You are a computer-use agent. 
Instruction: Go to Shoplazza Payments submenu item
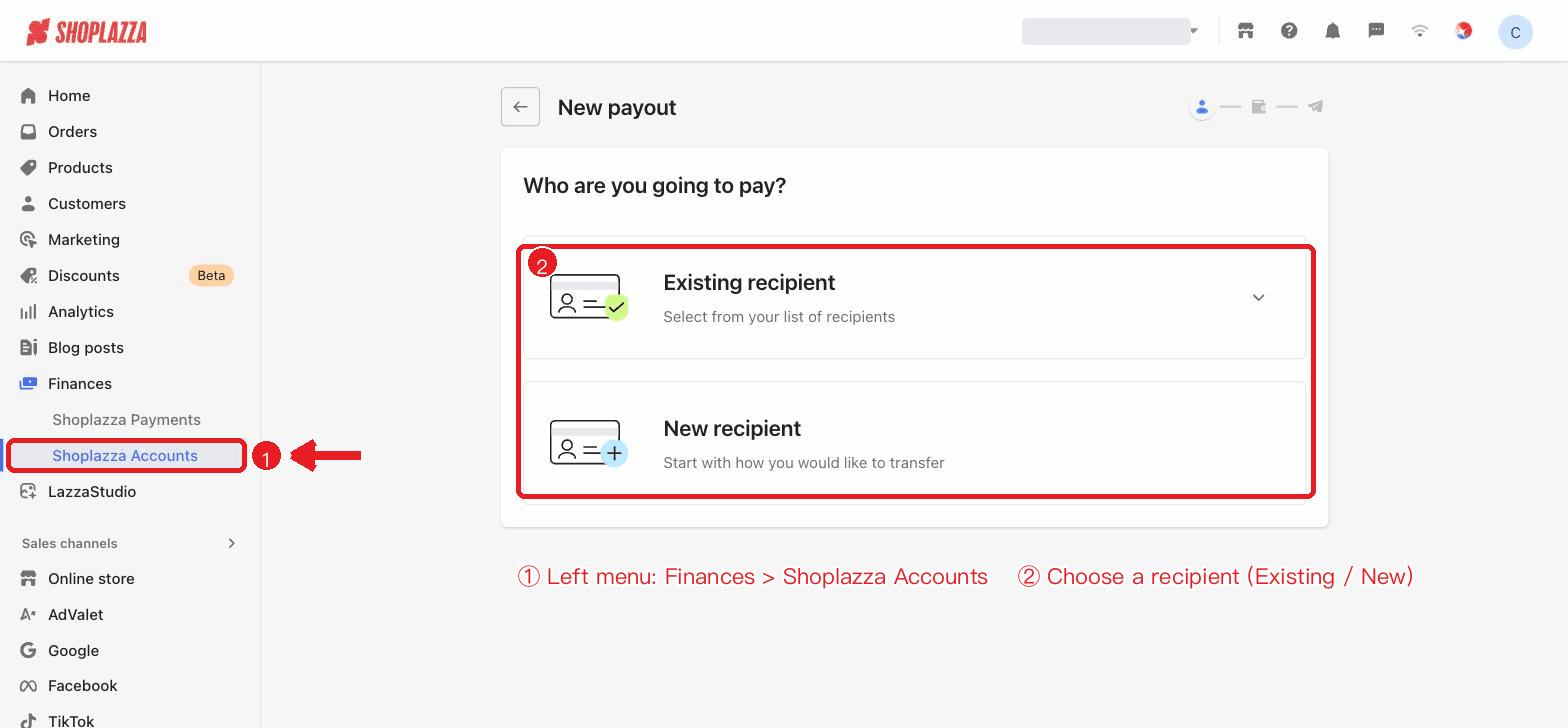pos(126,419)
